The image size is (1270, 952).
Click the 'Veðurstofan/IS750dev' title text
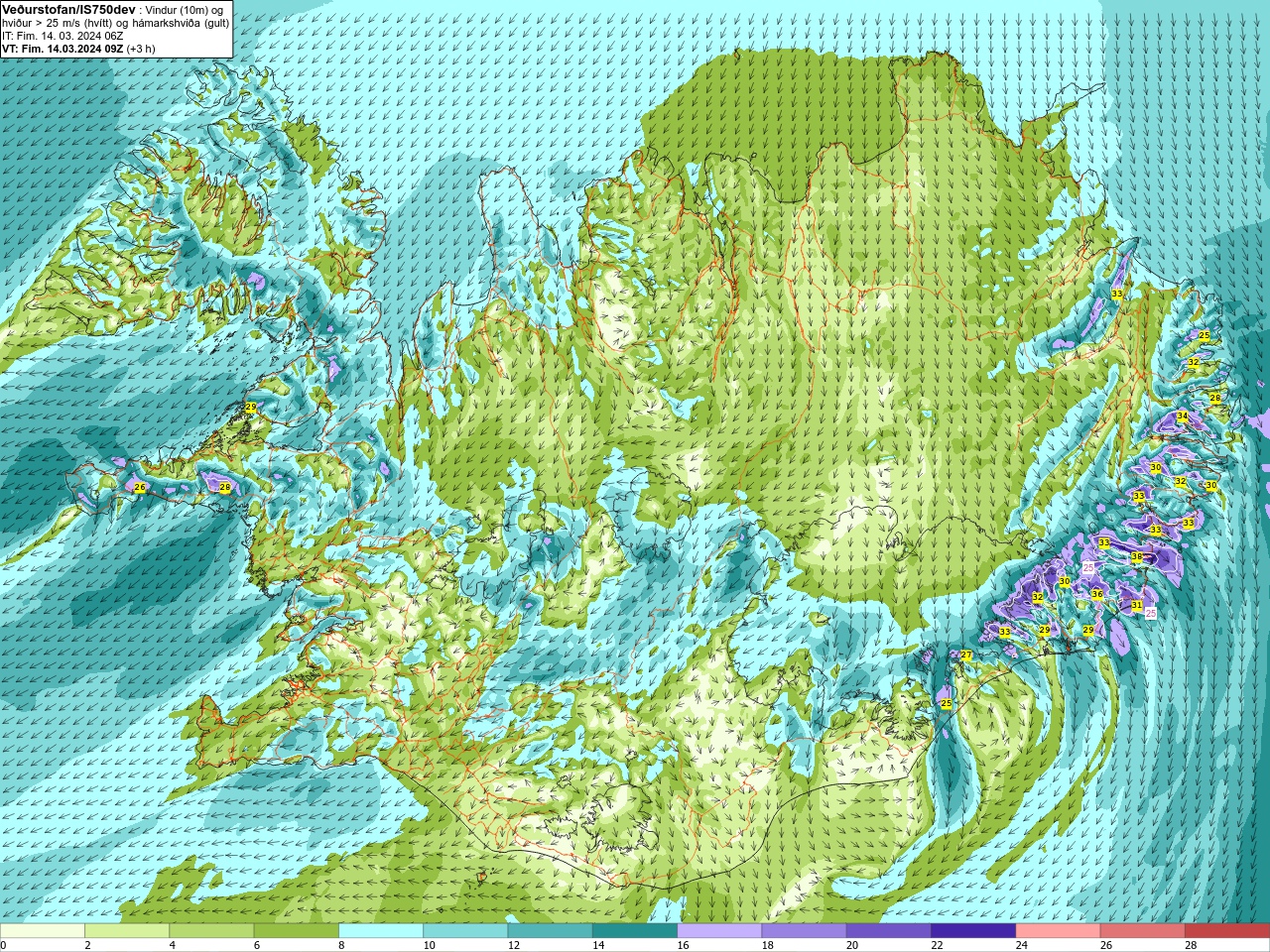point(68,8)
